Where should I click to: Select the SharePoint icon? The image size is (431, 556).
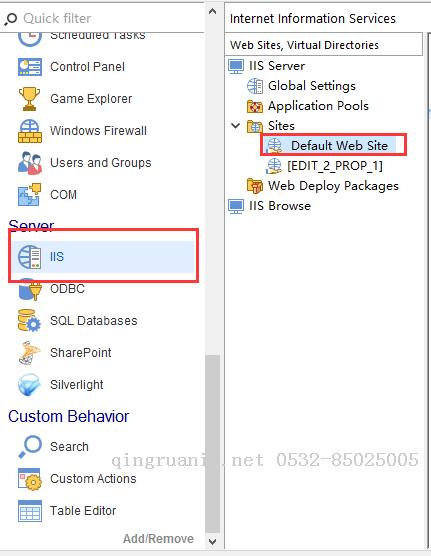pyautogui.click(x=29, y=353)
